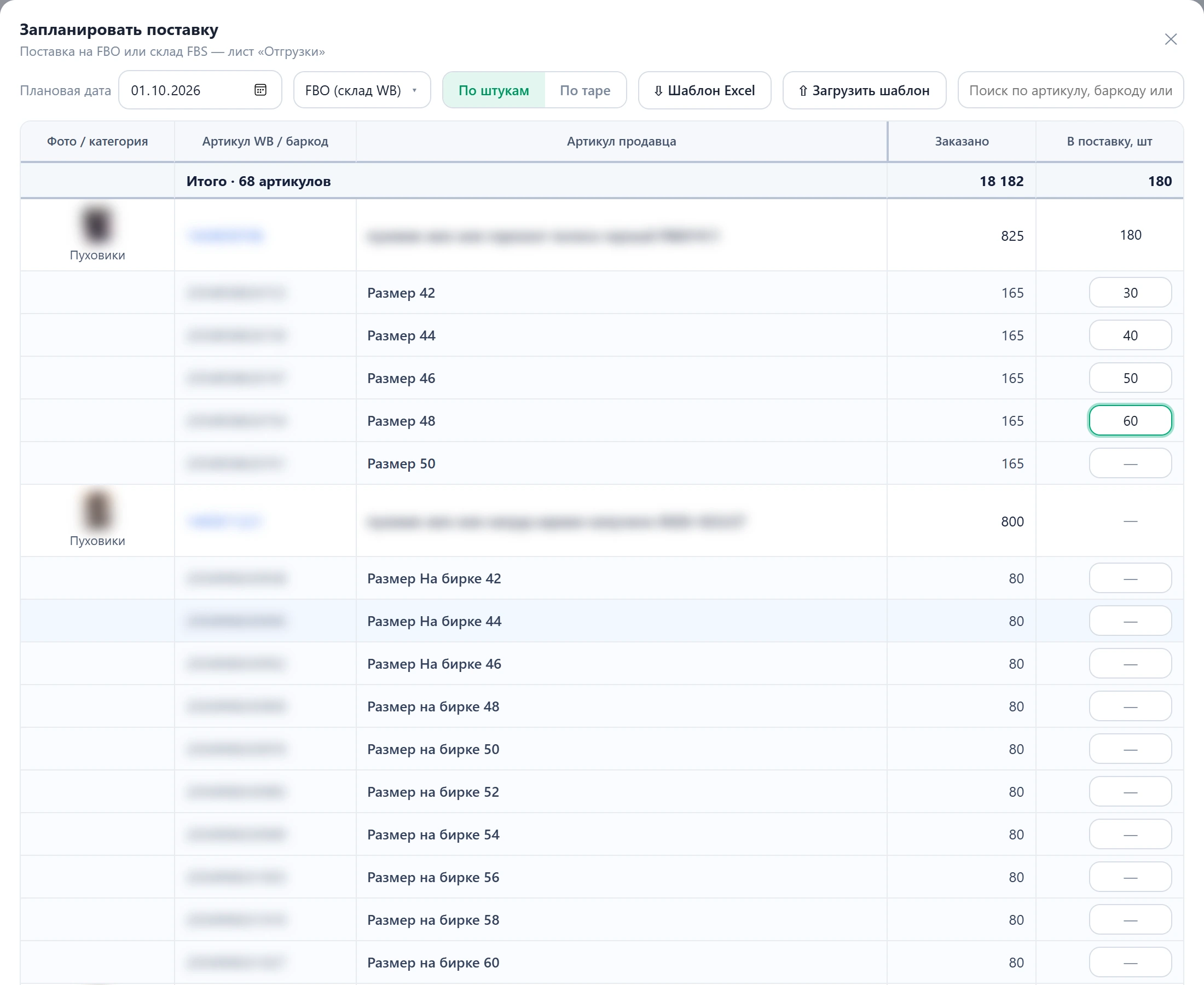Download the Шаблон Excel template
1204x985 pixels.
[x=704, y=90]
